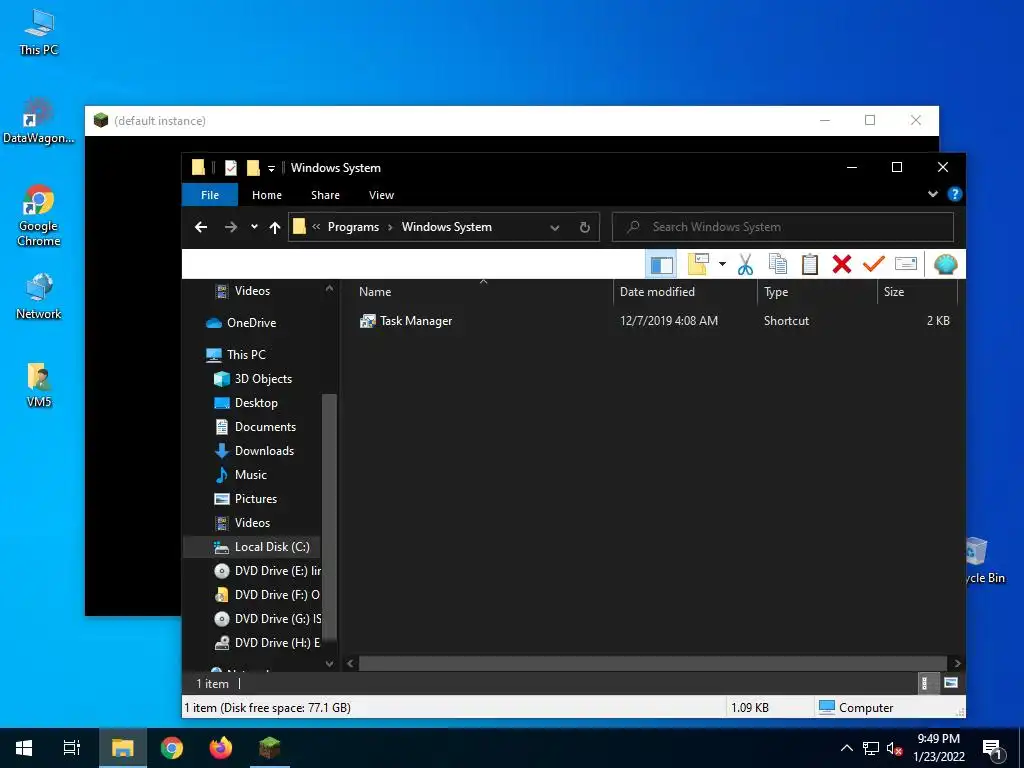Click the orange checkmark properties icon
Viewport: 1024px width, 768px height.
click(x=874, y=264)
